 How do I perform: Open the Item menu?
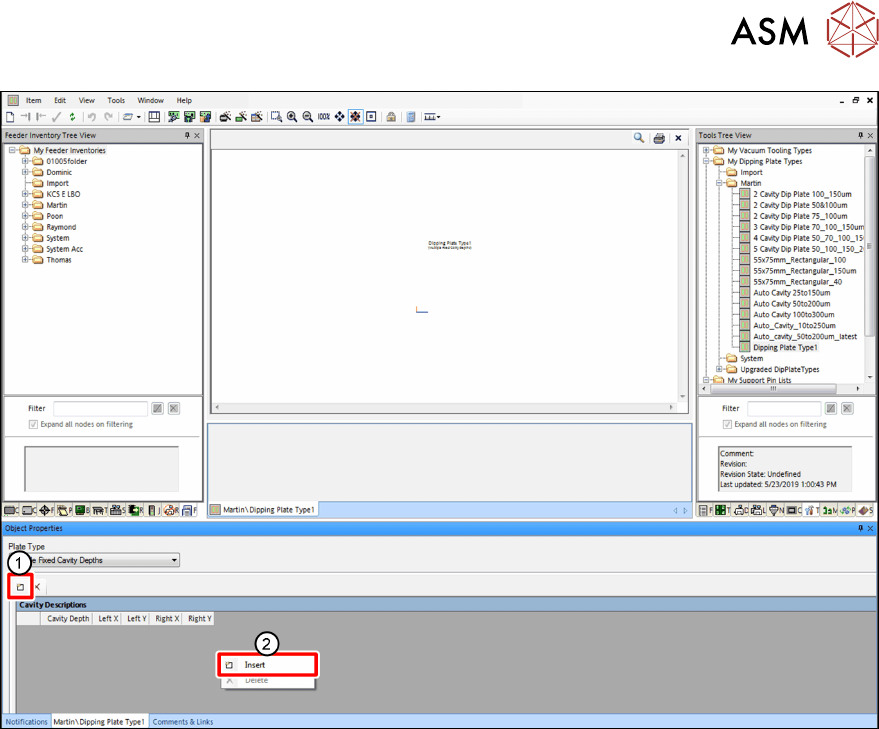click(x=33, y=100)
